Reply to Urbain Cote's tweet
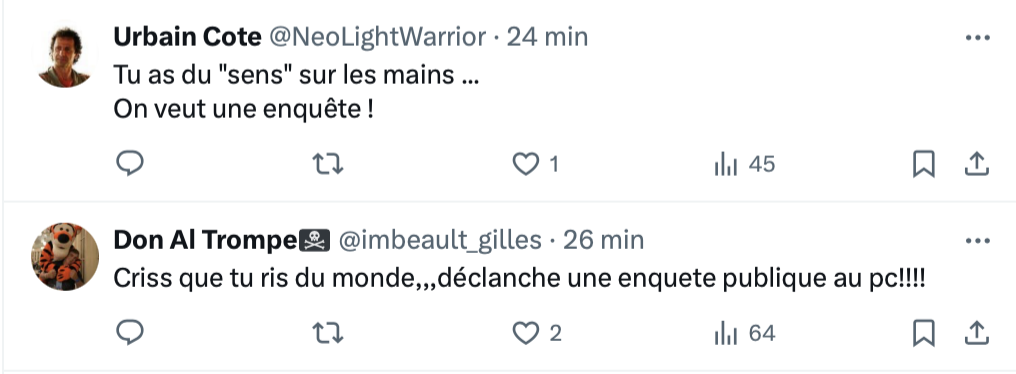The image size is (1016, 374). pos(130,163)
